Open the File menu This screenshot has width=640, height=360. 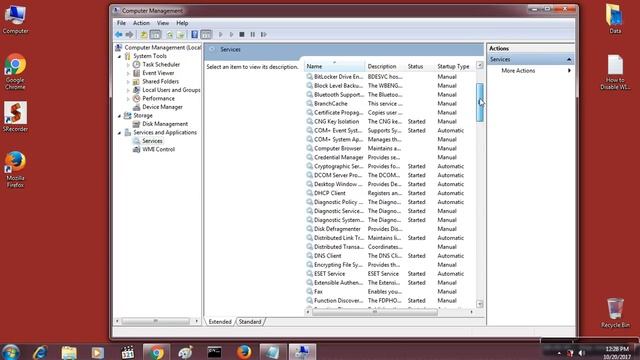click(121, 23)
